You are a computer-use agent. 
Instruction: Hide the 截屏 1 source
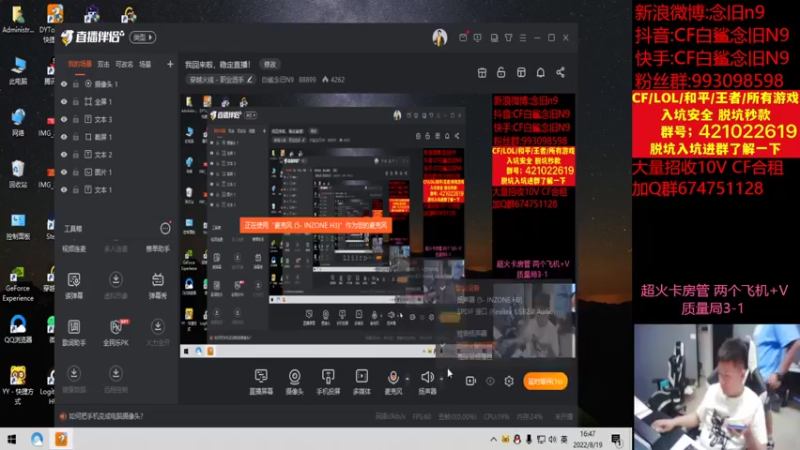pos(64,137)
